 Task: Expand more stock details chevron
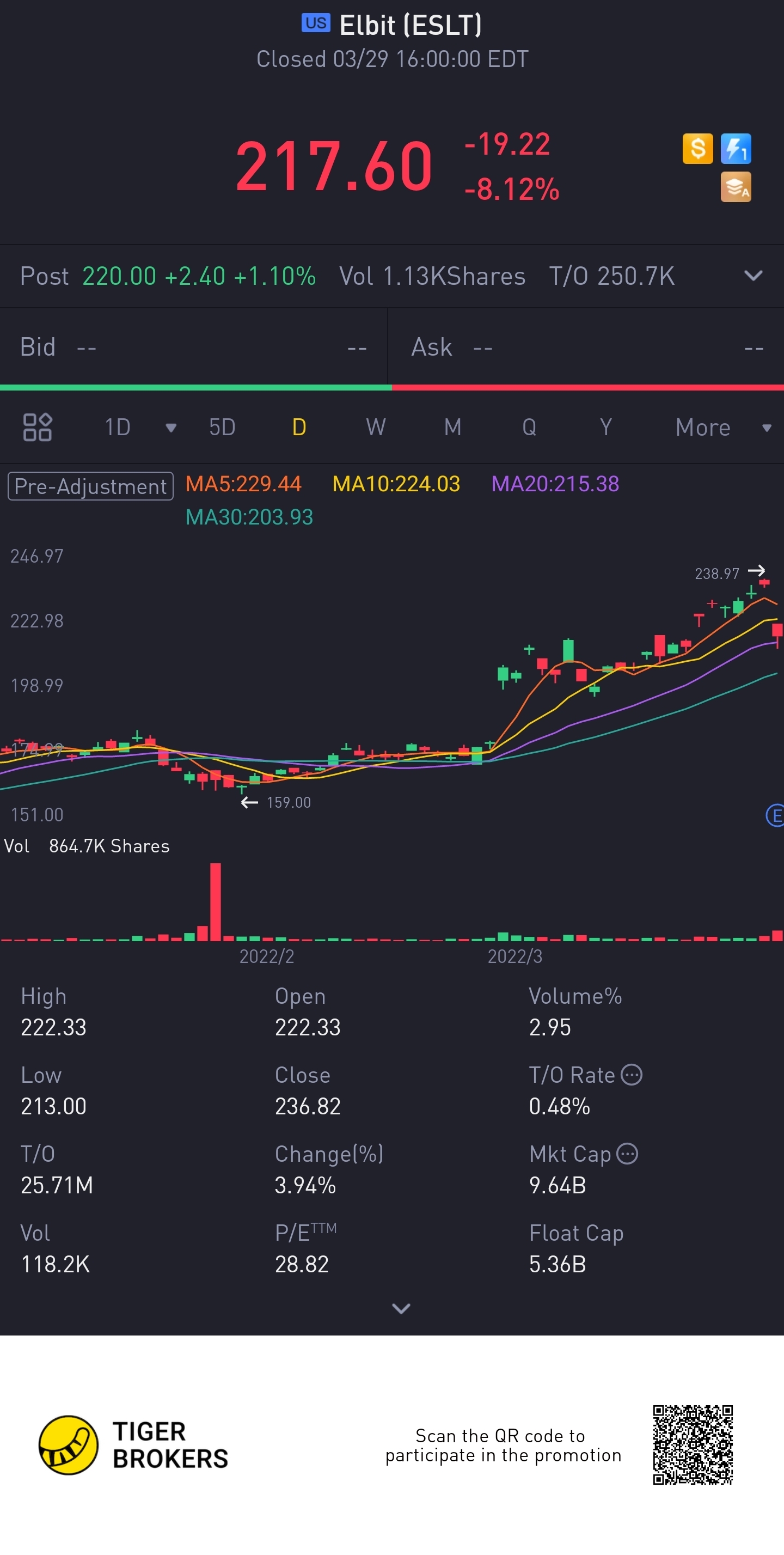click(x=401, y=1308)
